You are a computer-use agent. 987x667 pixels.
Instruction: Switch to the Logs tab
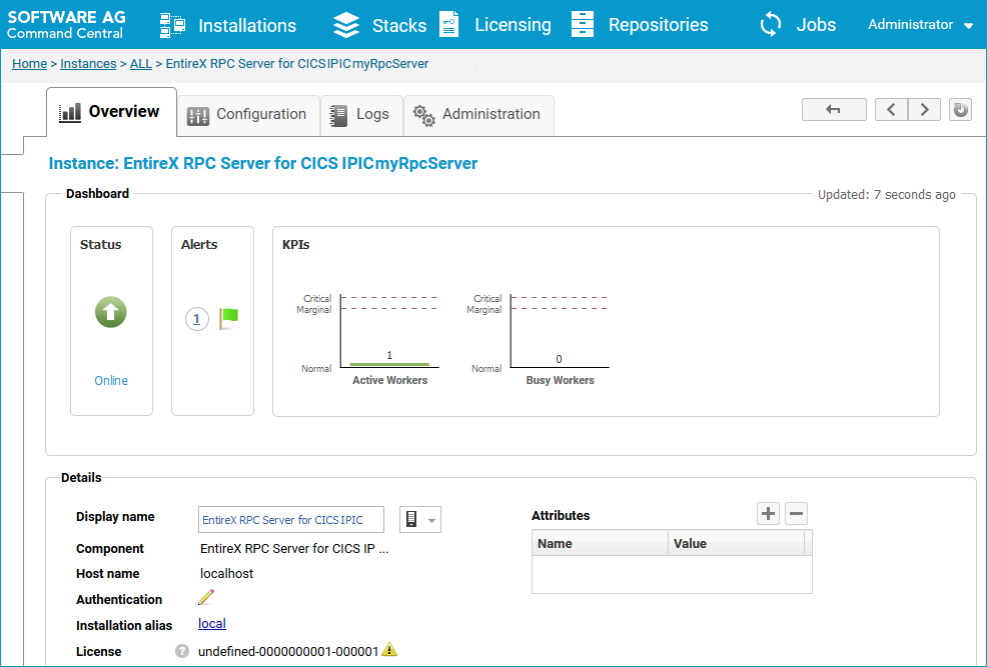[361, 115]
